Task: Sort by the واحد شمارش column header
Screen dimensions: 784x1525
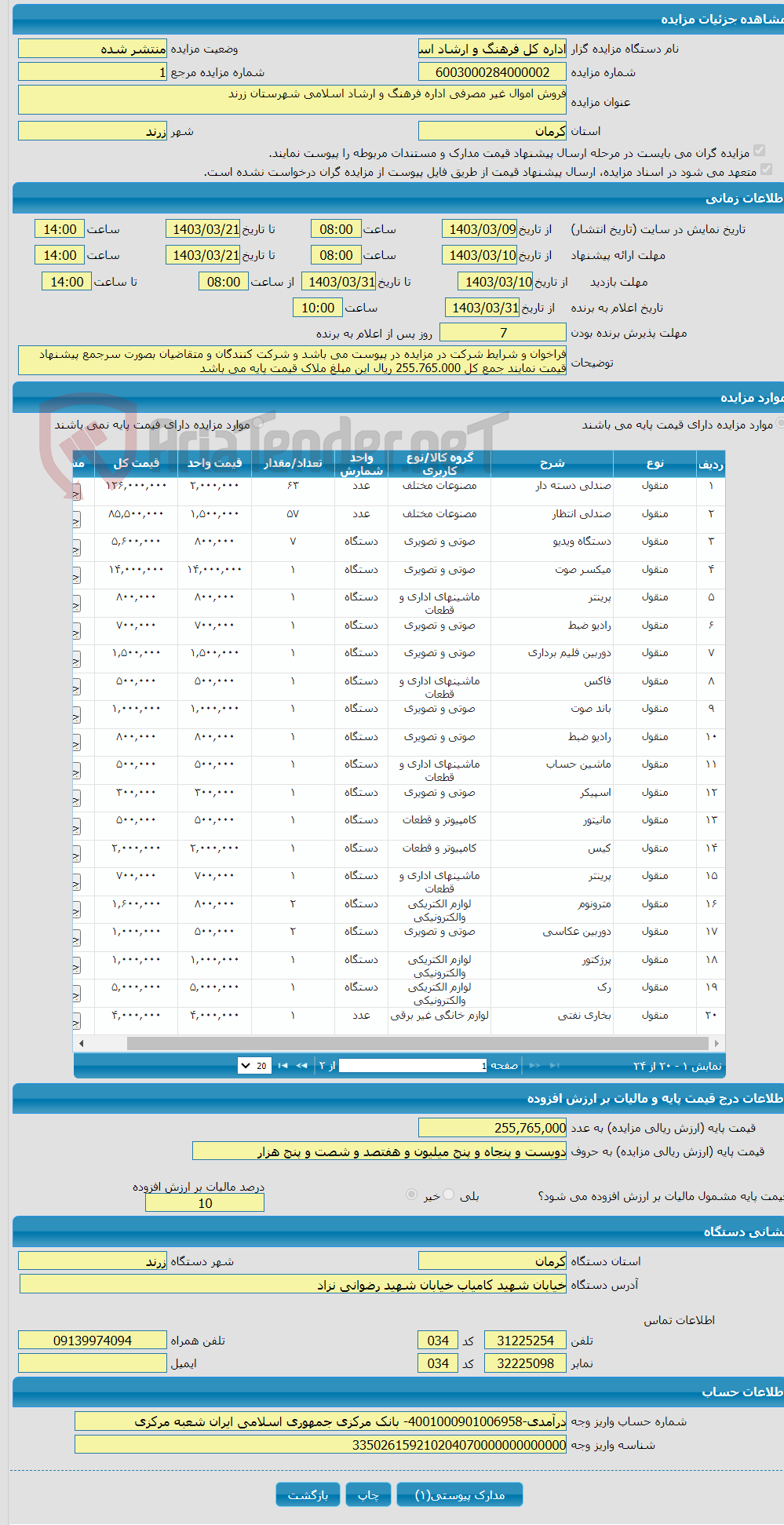Action: 361,464
